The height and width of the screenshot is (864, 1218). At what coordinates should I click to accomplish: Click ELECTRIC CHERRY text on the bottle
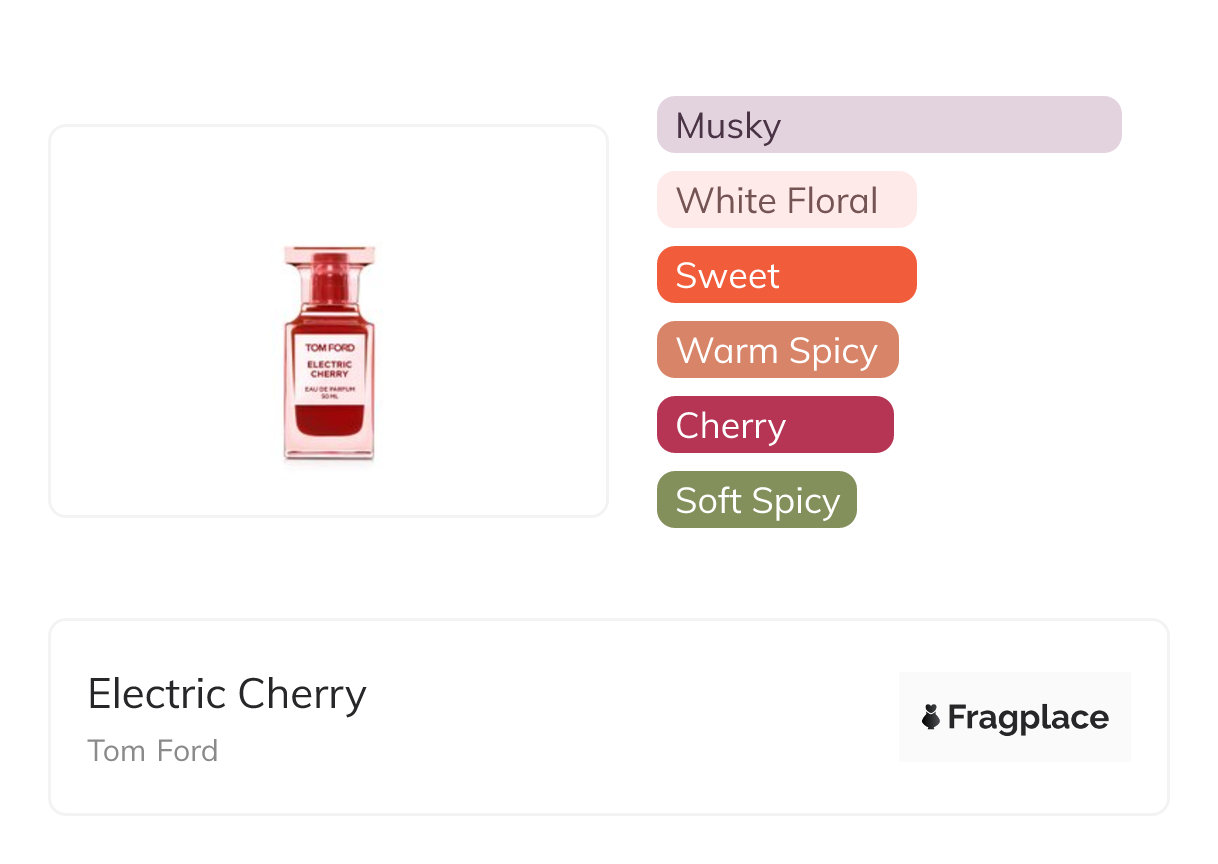[x=329, y=369]
